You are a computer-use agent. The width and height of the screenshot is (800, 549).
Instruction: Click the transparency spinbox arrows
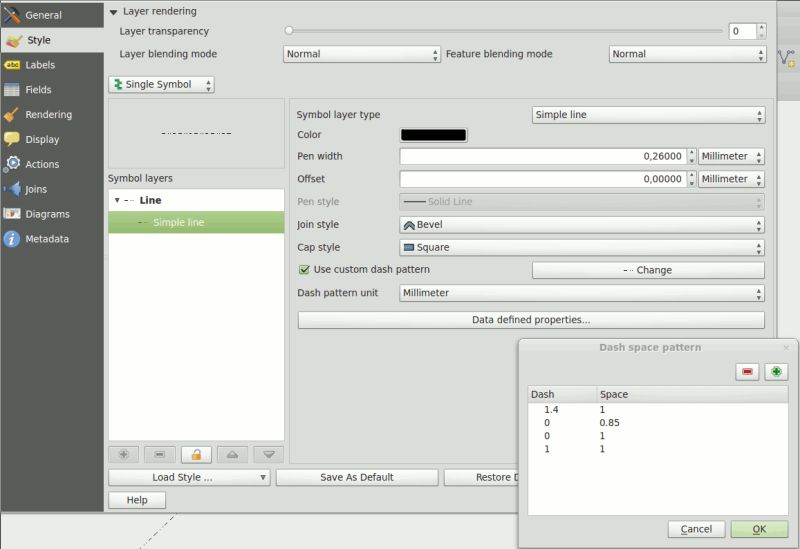click(761, 31)
